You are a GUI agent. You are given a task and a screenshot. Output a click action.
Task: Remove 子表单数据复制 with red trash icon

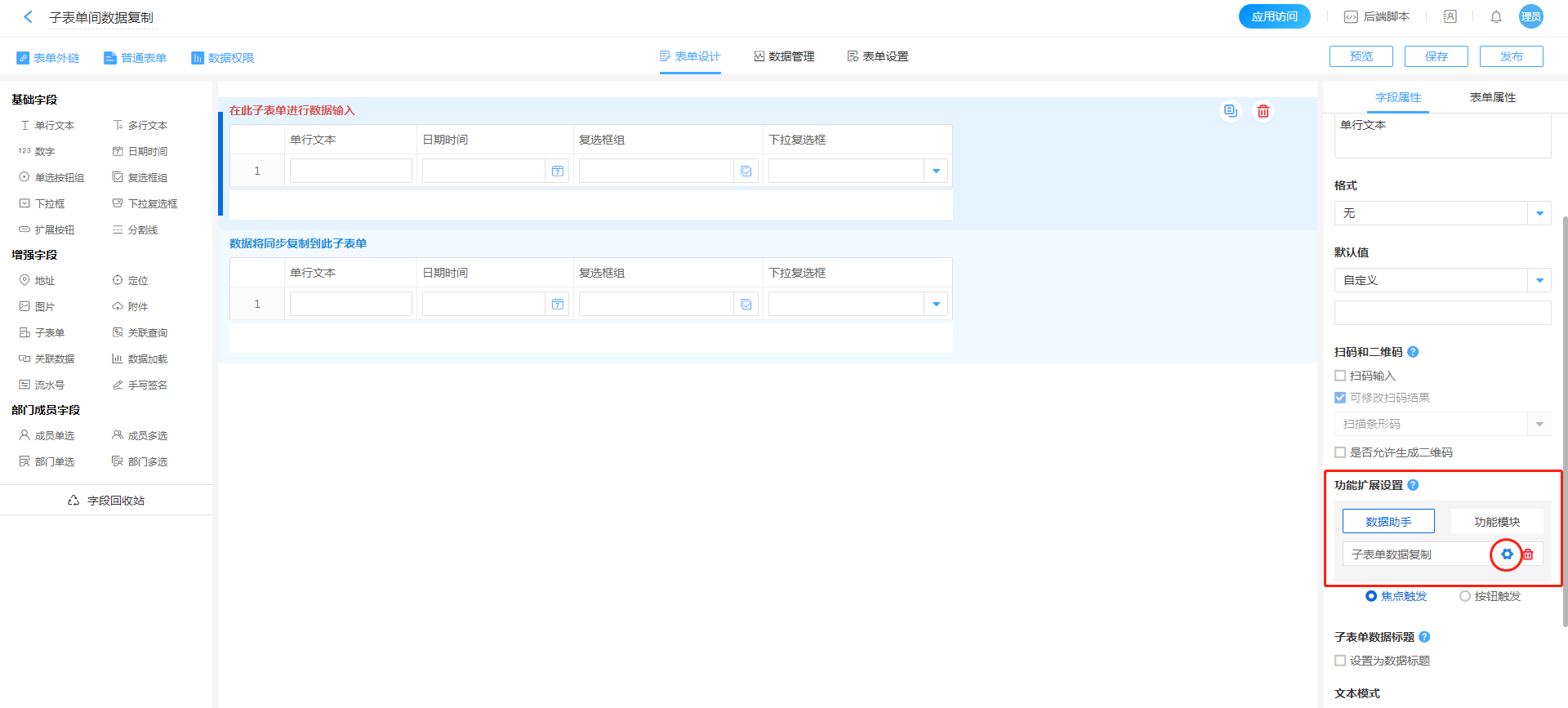click(x=1528, y=554)
